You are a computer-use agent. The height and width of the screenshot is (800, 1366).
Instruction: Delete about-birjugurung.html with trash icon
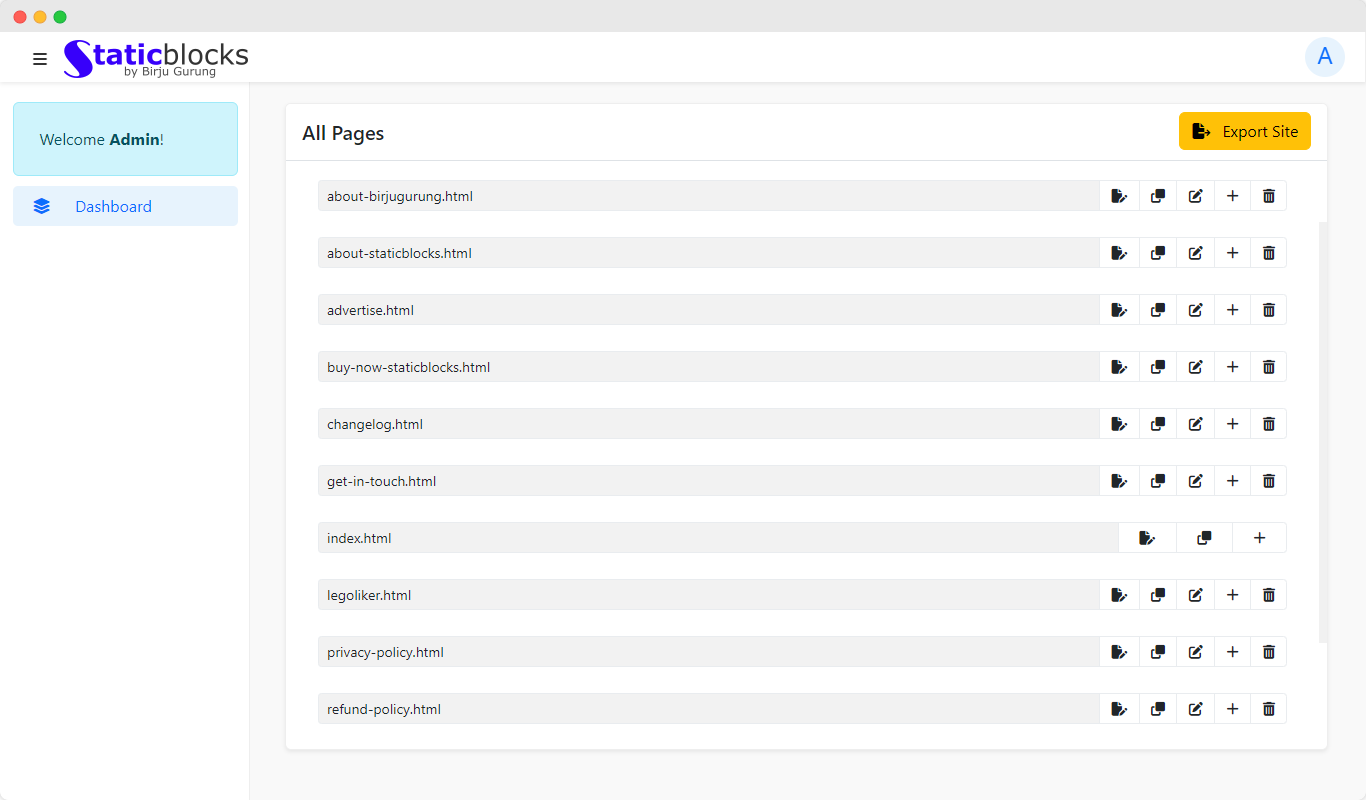tap(1269, 196)
